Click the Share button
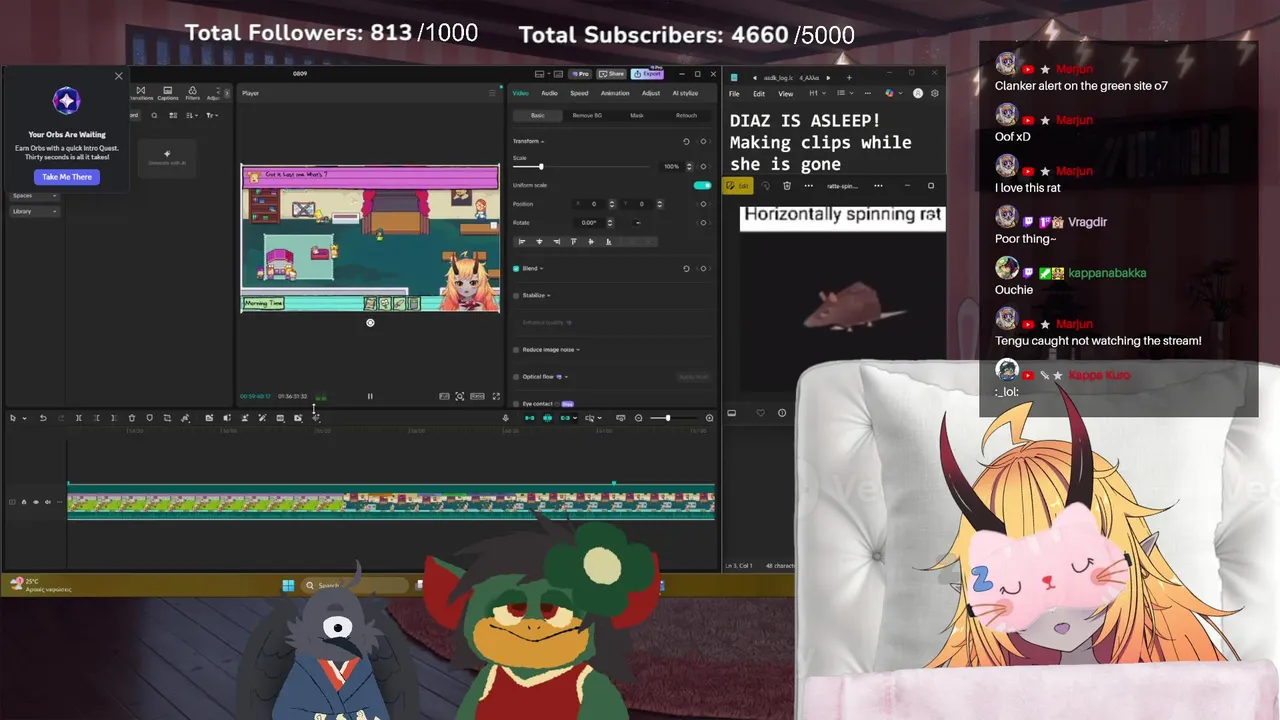 (611, 74)
